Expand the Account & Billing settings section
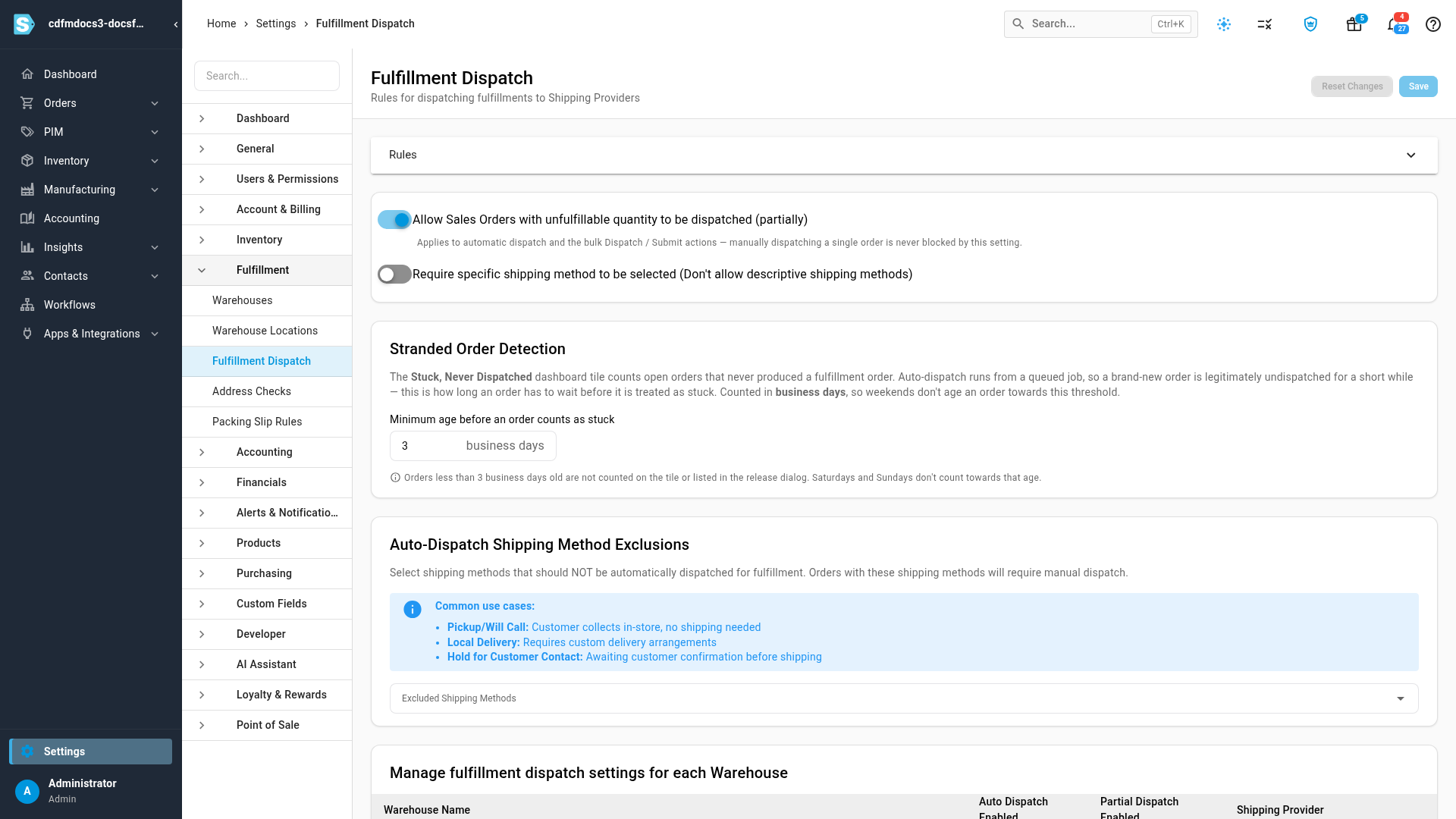This screenshot has height=819, width=1456. 267,209
